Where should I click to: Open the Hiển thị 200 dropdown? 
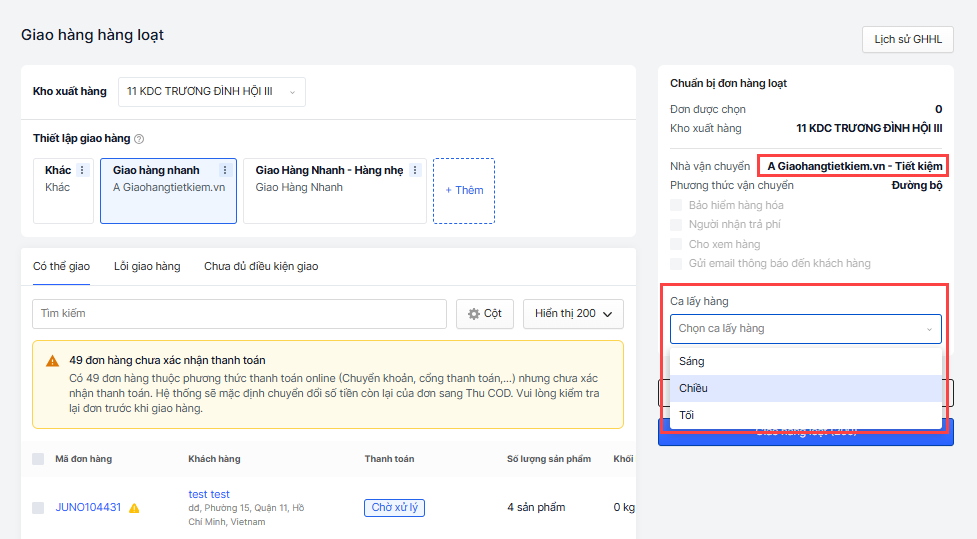[573, 313]
